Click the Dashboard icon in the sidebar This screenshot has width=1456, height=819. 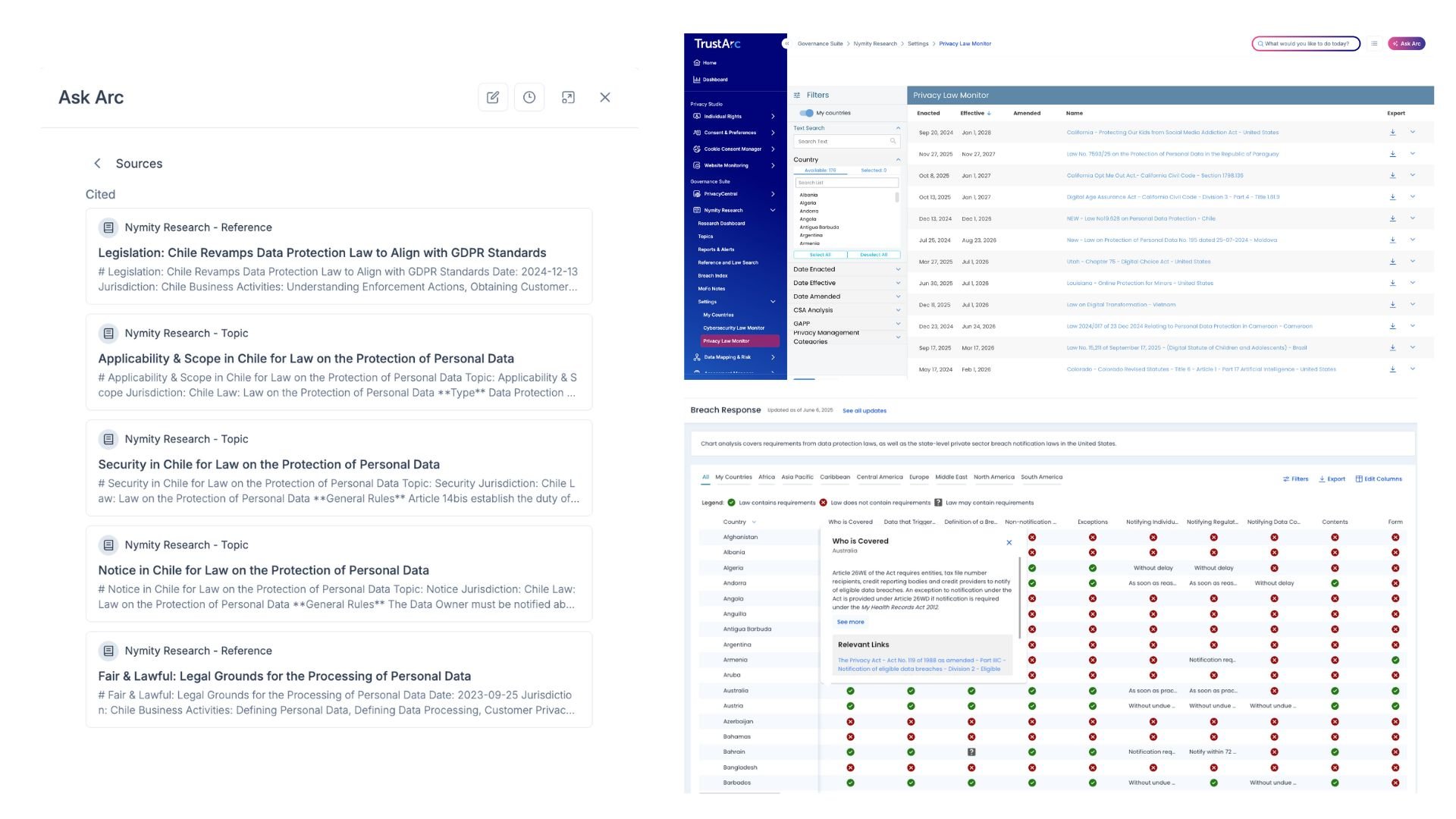point(697,80)
